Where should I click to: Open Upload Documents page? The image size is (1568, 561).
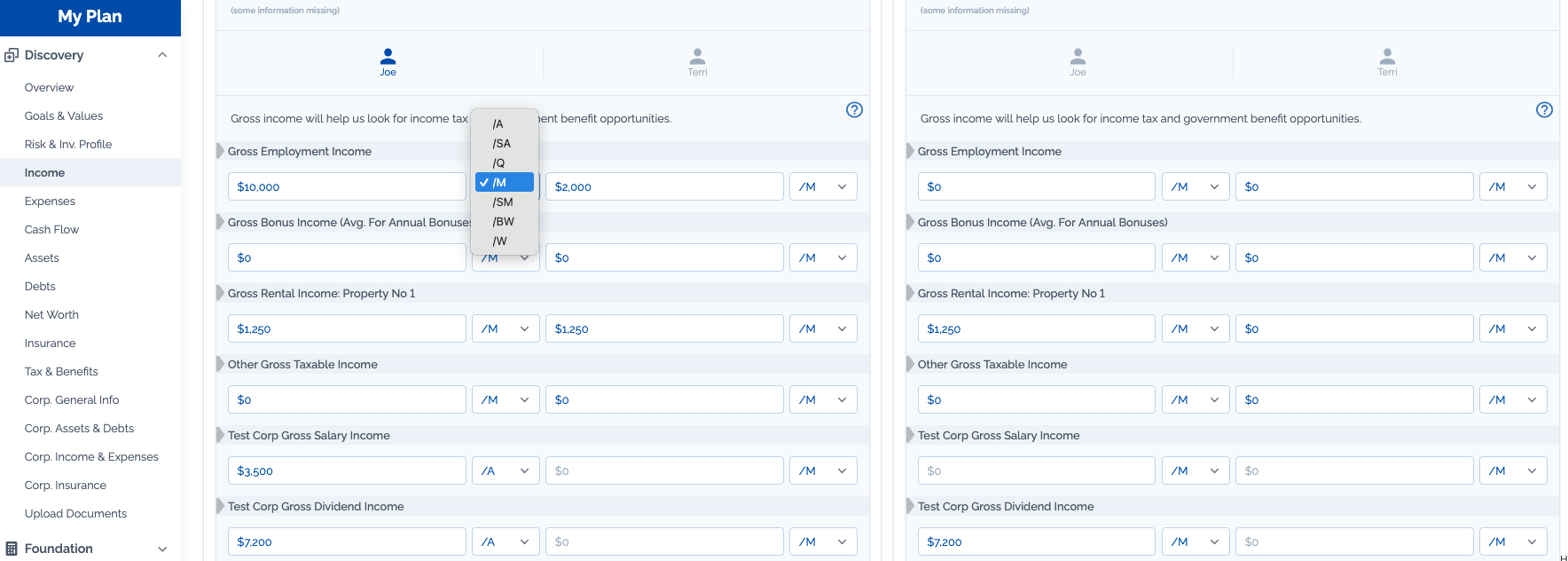(x=75, y=513)
